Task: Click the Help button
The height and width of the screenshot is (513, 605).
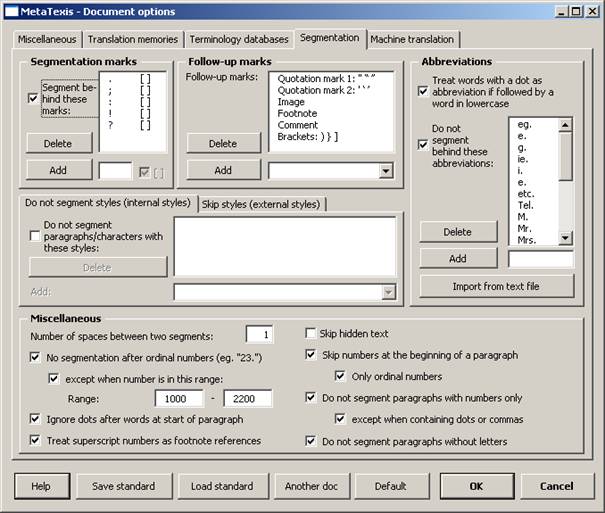Action: point(42,486)
